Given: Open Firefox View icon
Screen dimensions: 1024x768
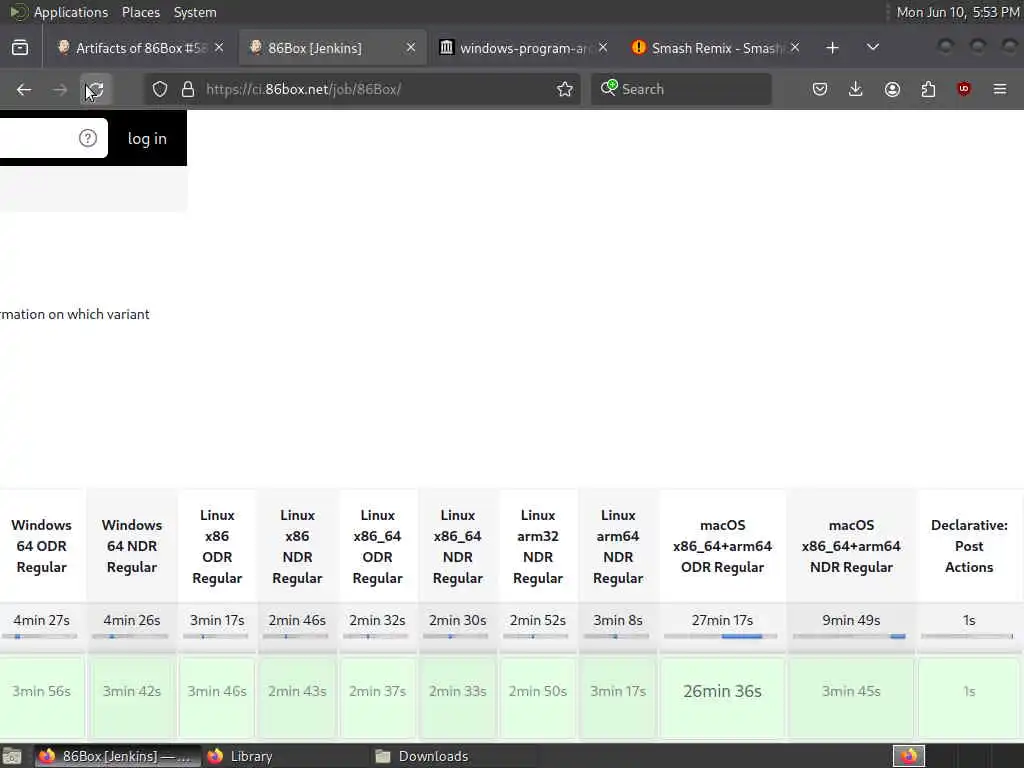Looking at the screenshot, I should coord(20,48).
